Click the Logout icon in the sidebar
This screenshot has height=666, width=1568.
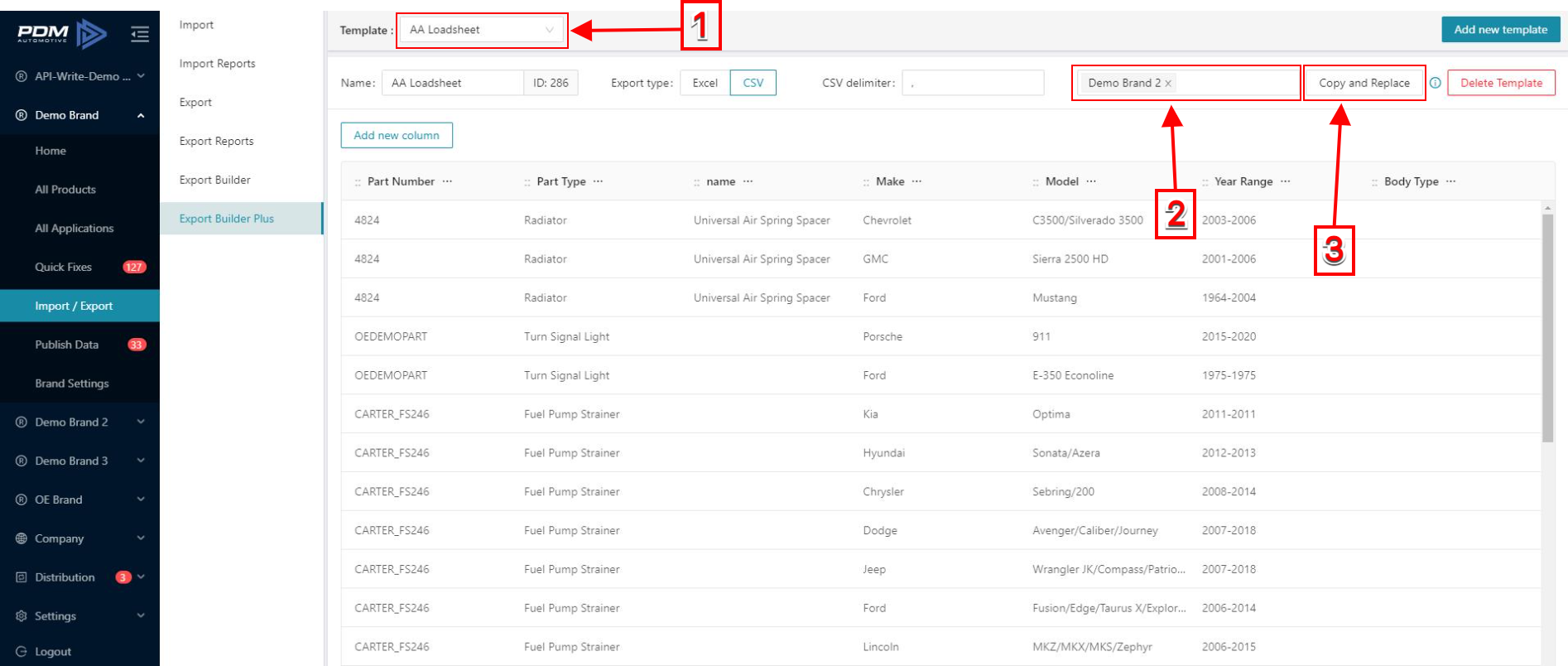[x=22, y=652]
